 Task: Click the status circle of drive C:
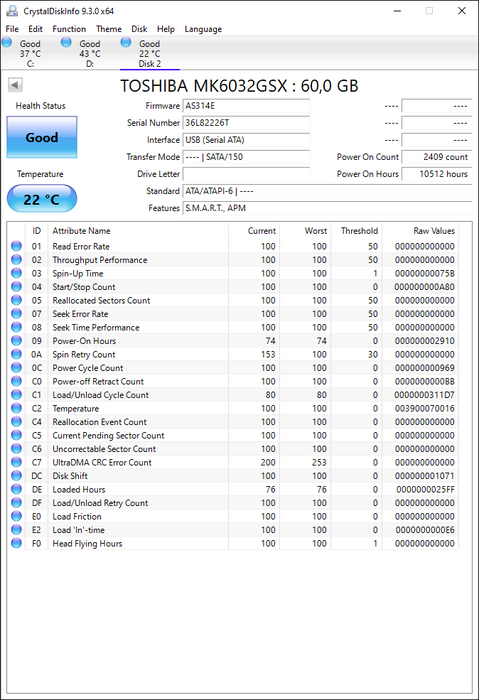7,42
